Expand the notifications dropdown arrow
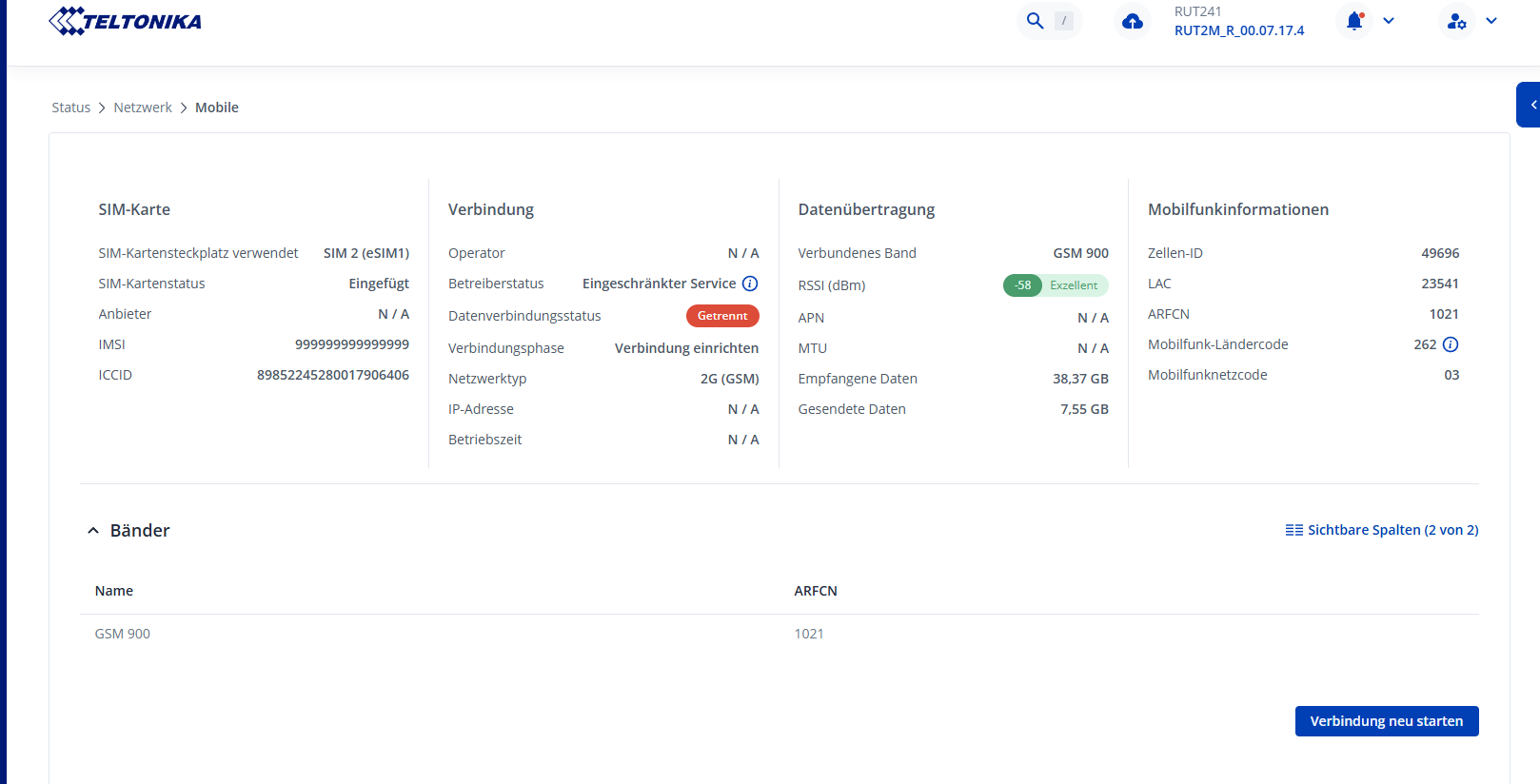The image size is (1540, 784). (x=1389, y=21)
